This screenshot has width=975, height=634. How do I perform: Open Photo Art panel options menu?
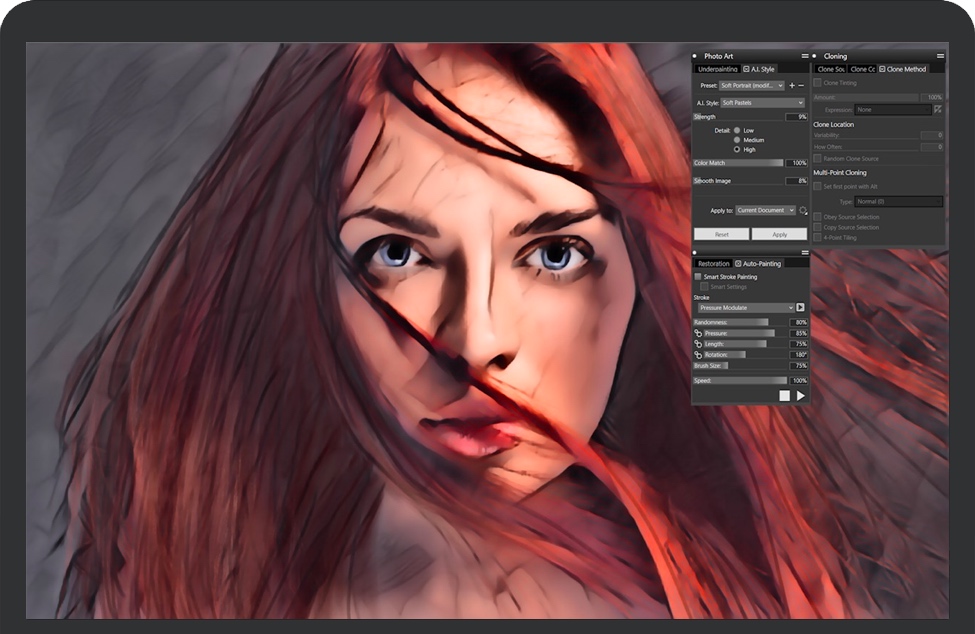pos(804,56)
